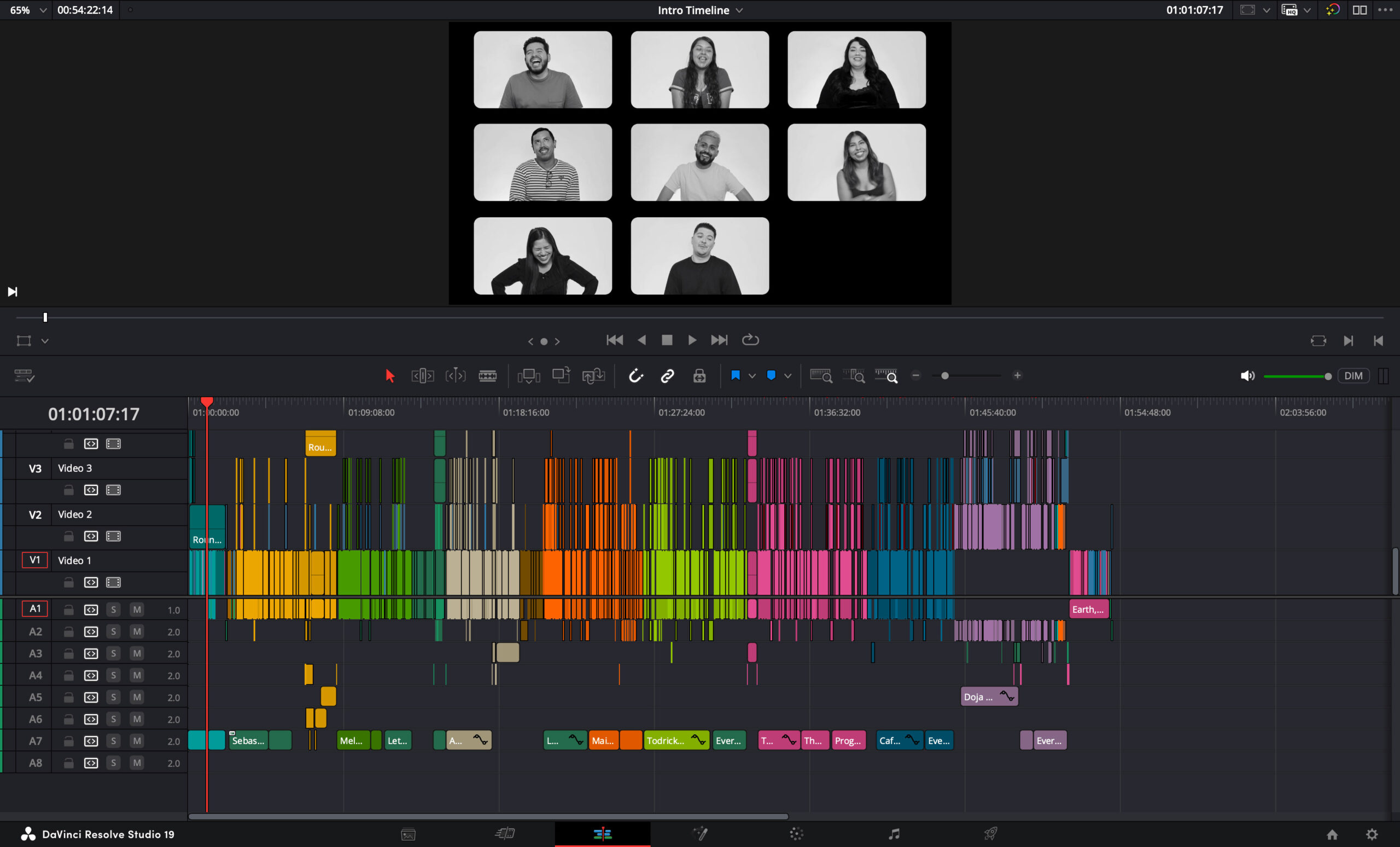Mute audio track A1
Screen dimensions: 1400x847
point(136,610)
